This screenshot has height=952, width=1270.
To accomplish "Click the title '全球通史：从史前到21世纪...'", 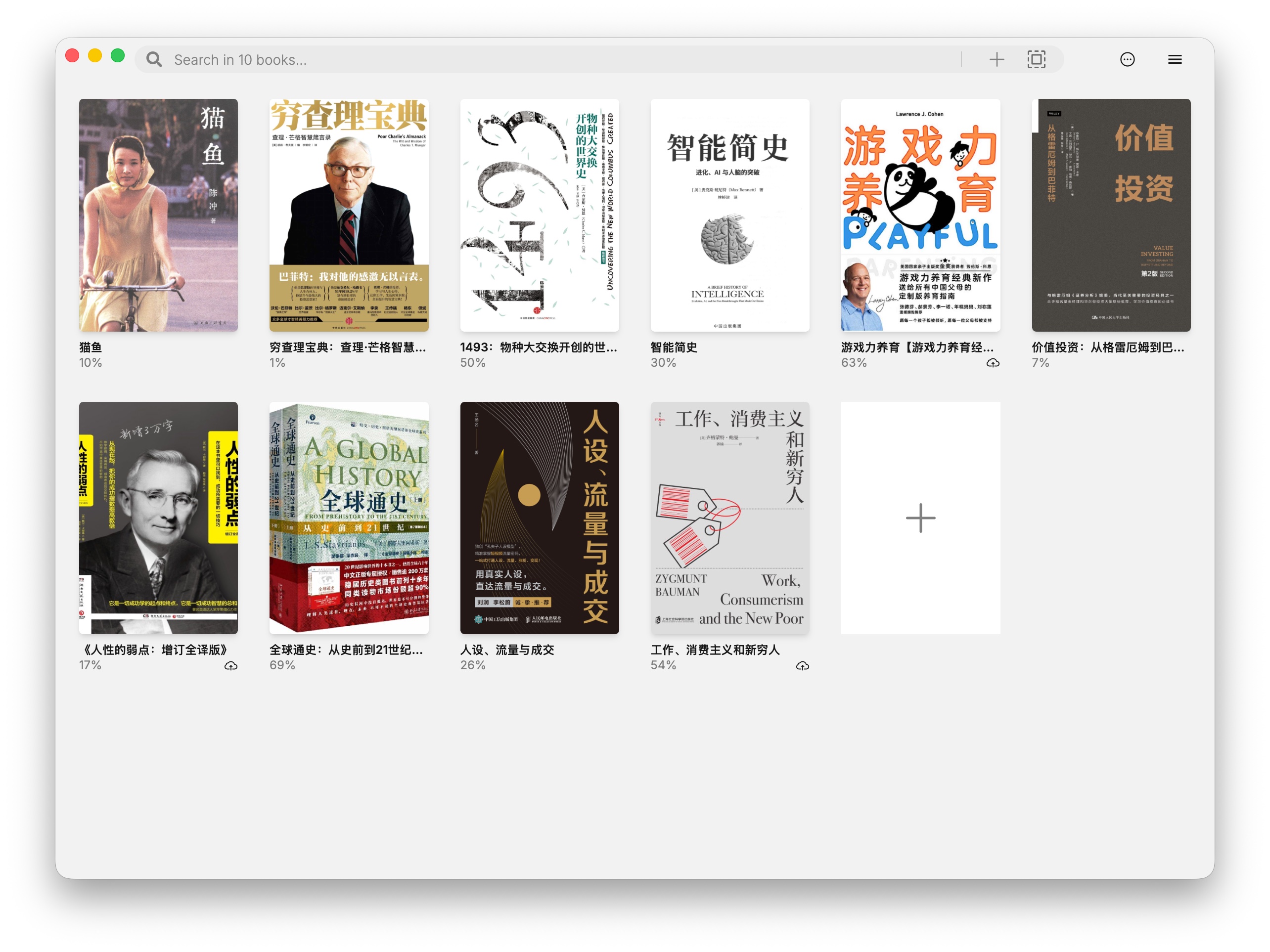I will pos(346,649).
